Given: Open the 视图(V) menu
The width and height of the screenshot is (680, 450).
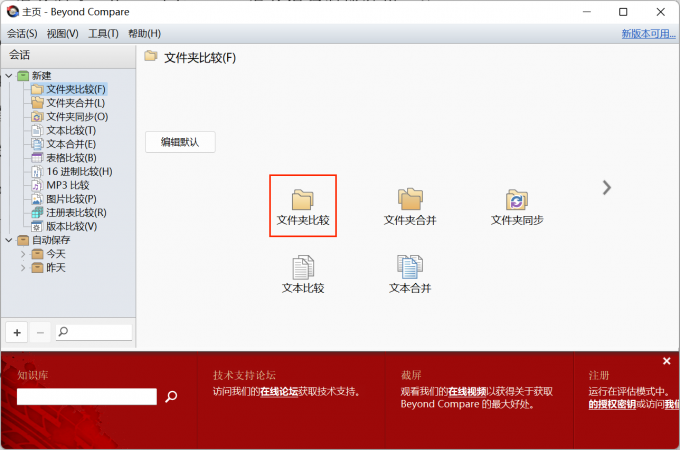Looking at the screenshot, I should tap(62, 33).
